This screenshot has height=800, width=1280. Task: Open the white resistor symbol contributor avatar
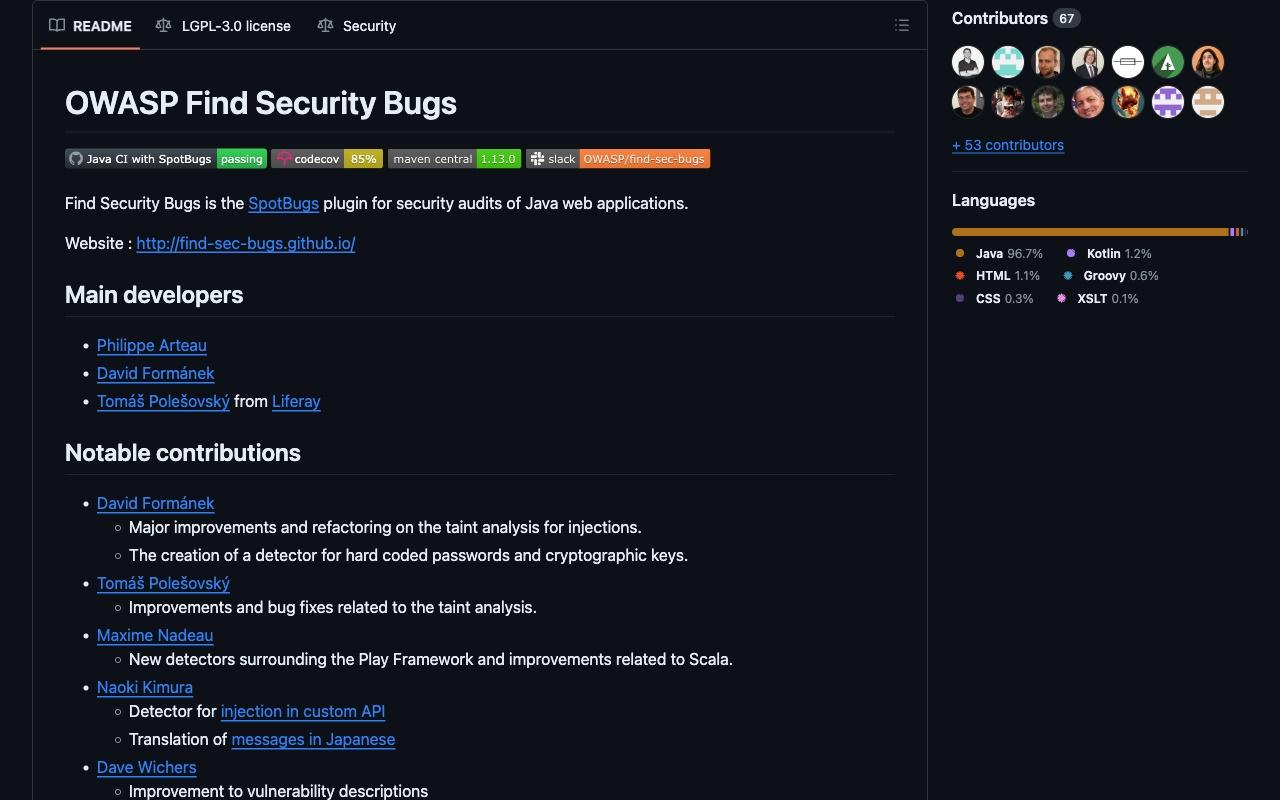[x=1128, y=62]
